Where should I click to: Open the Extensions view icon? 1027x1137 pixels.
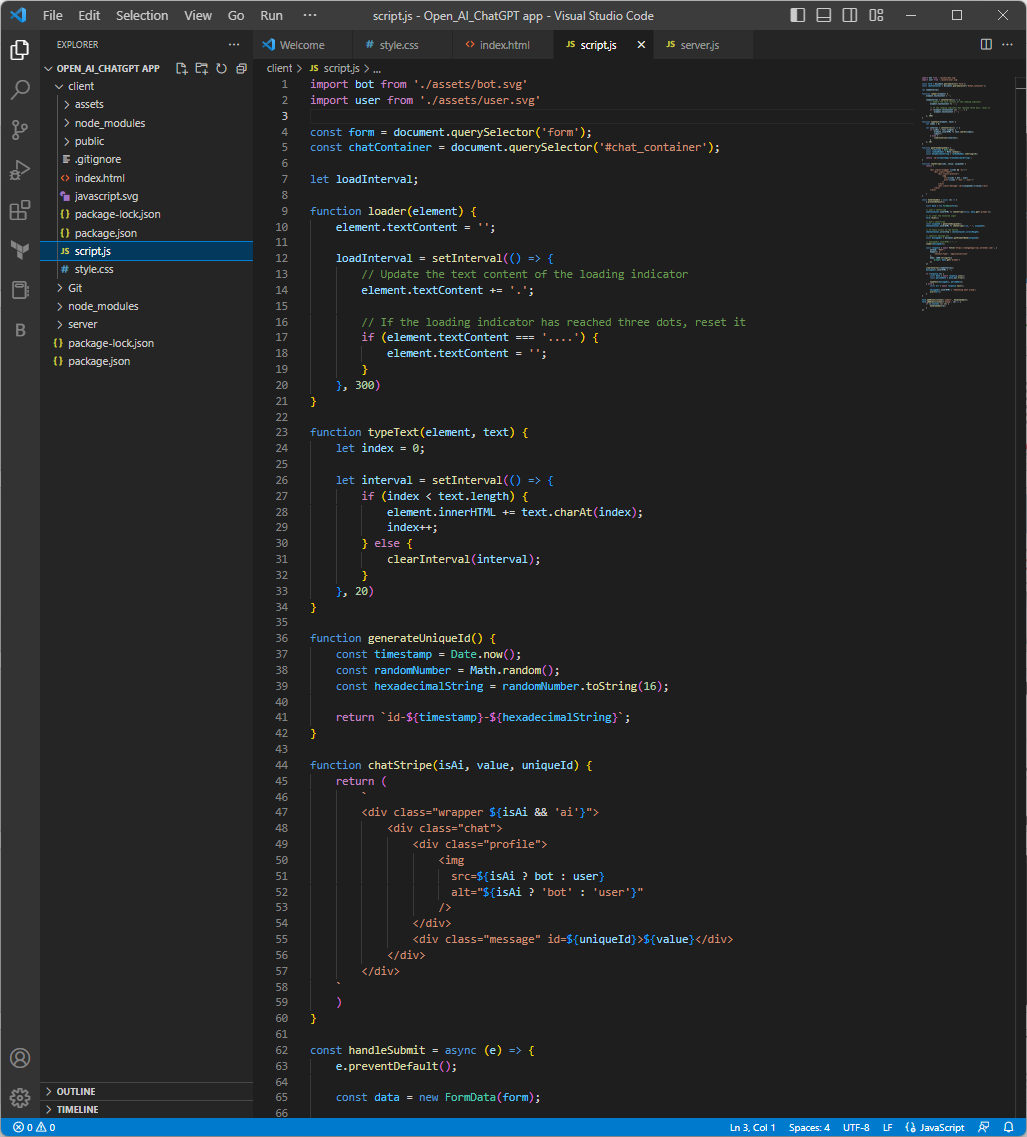20,210
